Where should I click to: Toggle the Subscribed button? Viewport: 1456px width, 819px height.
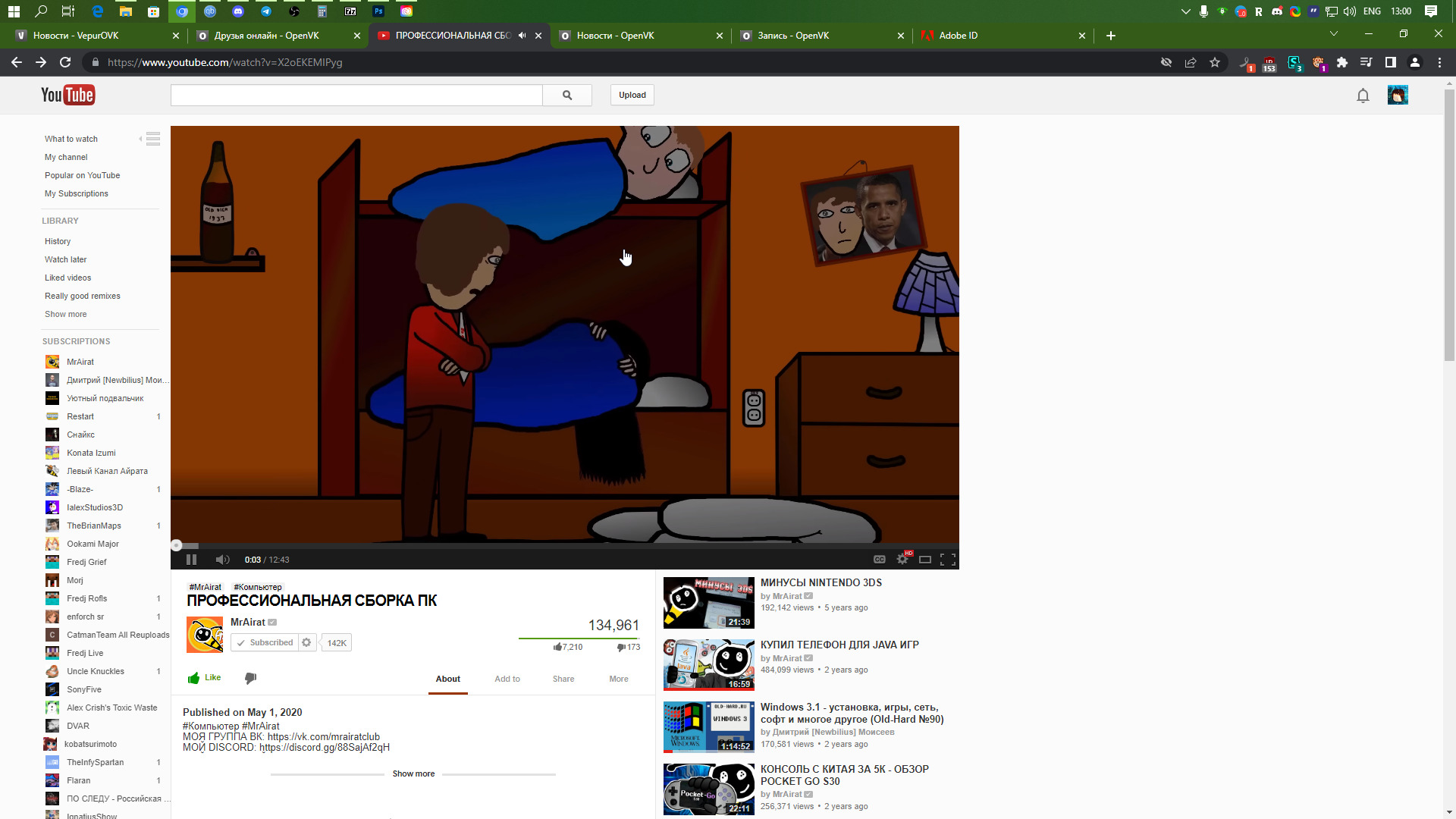265,643
